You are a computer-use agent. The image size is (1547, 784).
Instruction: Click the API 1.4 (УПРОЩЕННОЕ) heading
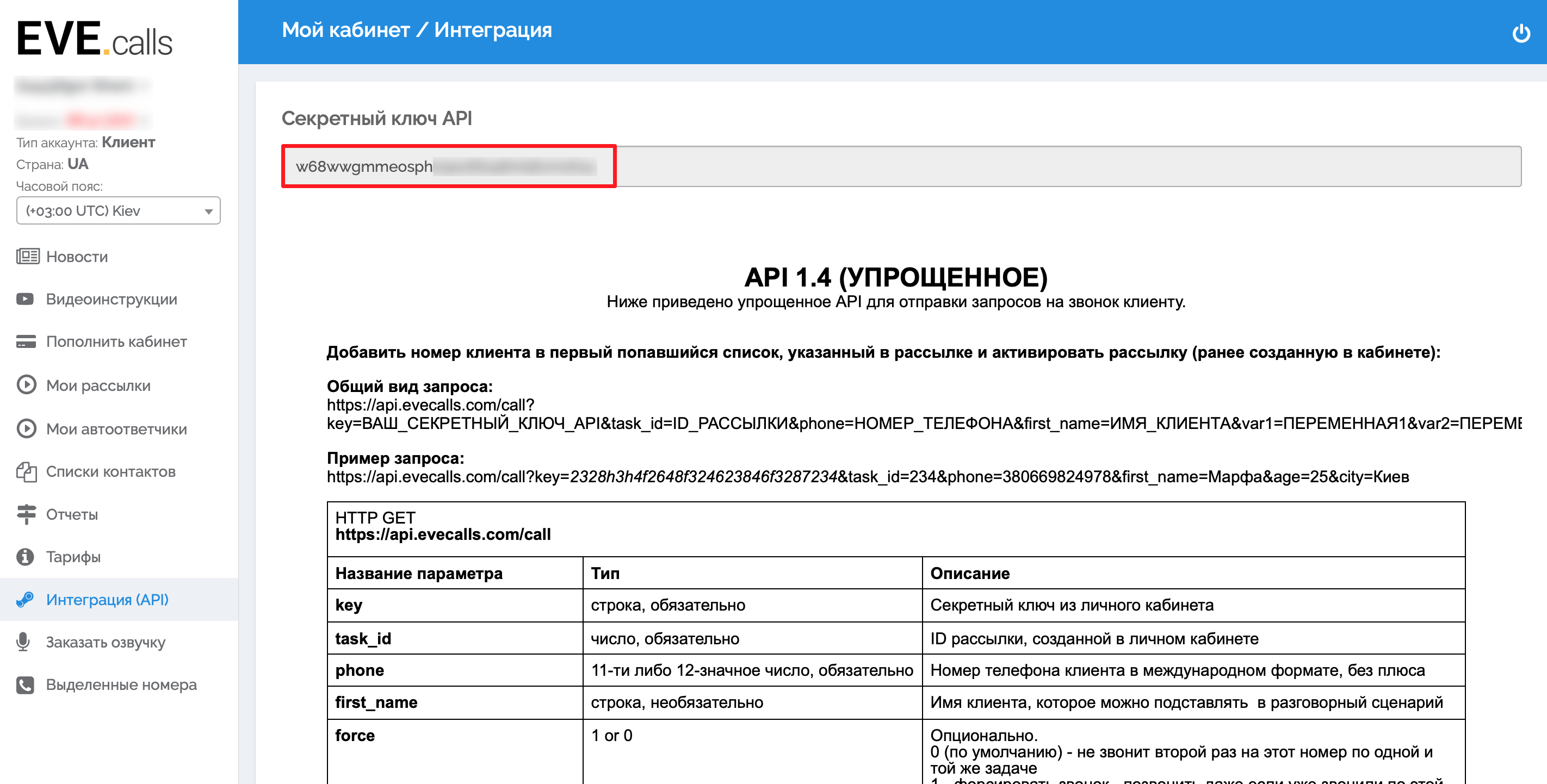896,277
